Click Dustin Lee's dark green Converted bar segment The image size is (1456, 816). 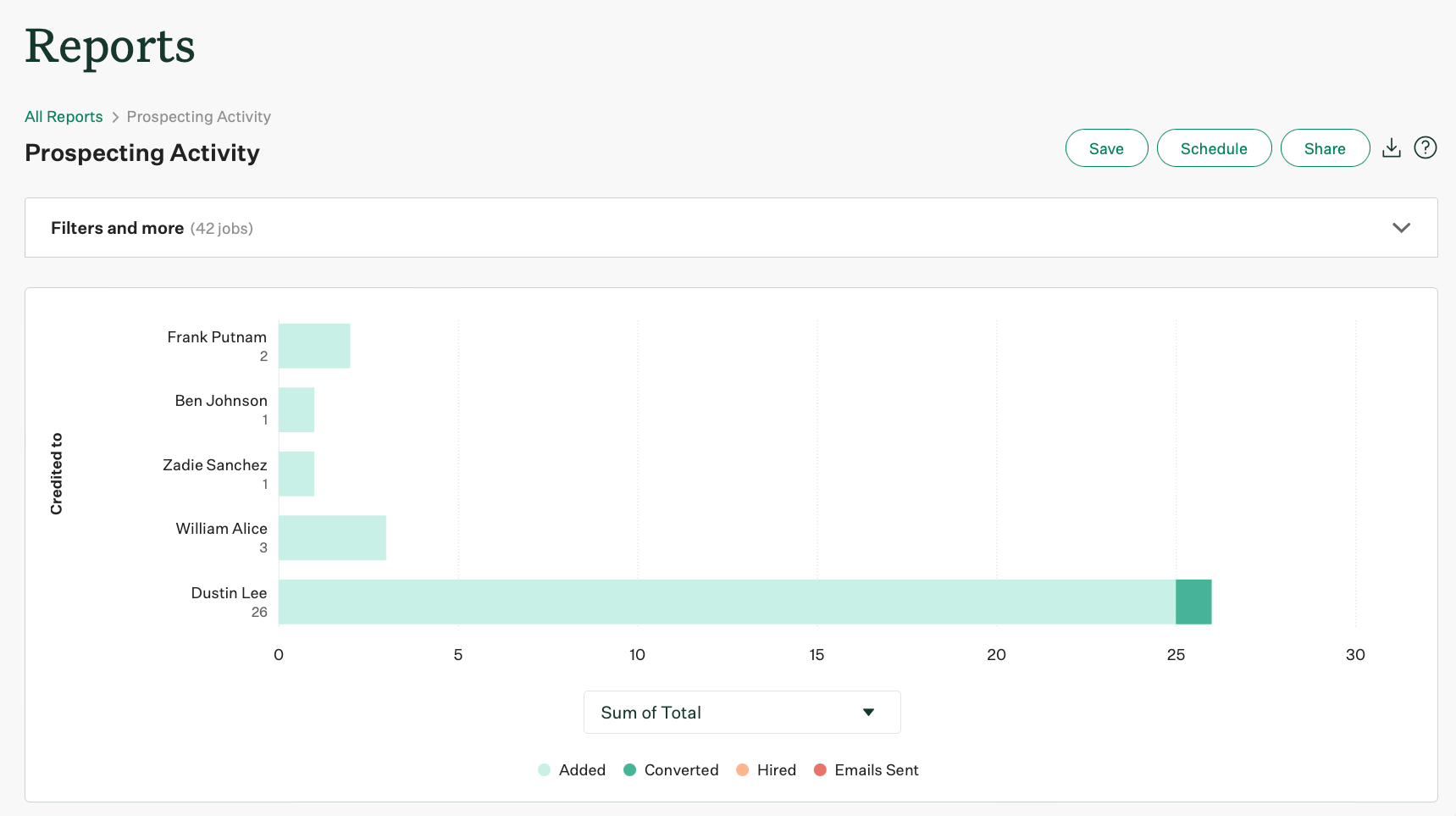(1193, 602)
